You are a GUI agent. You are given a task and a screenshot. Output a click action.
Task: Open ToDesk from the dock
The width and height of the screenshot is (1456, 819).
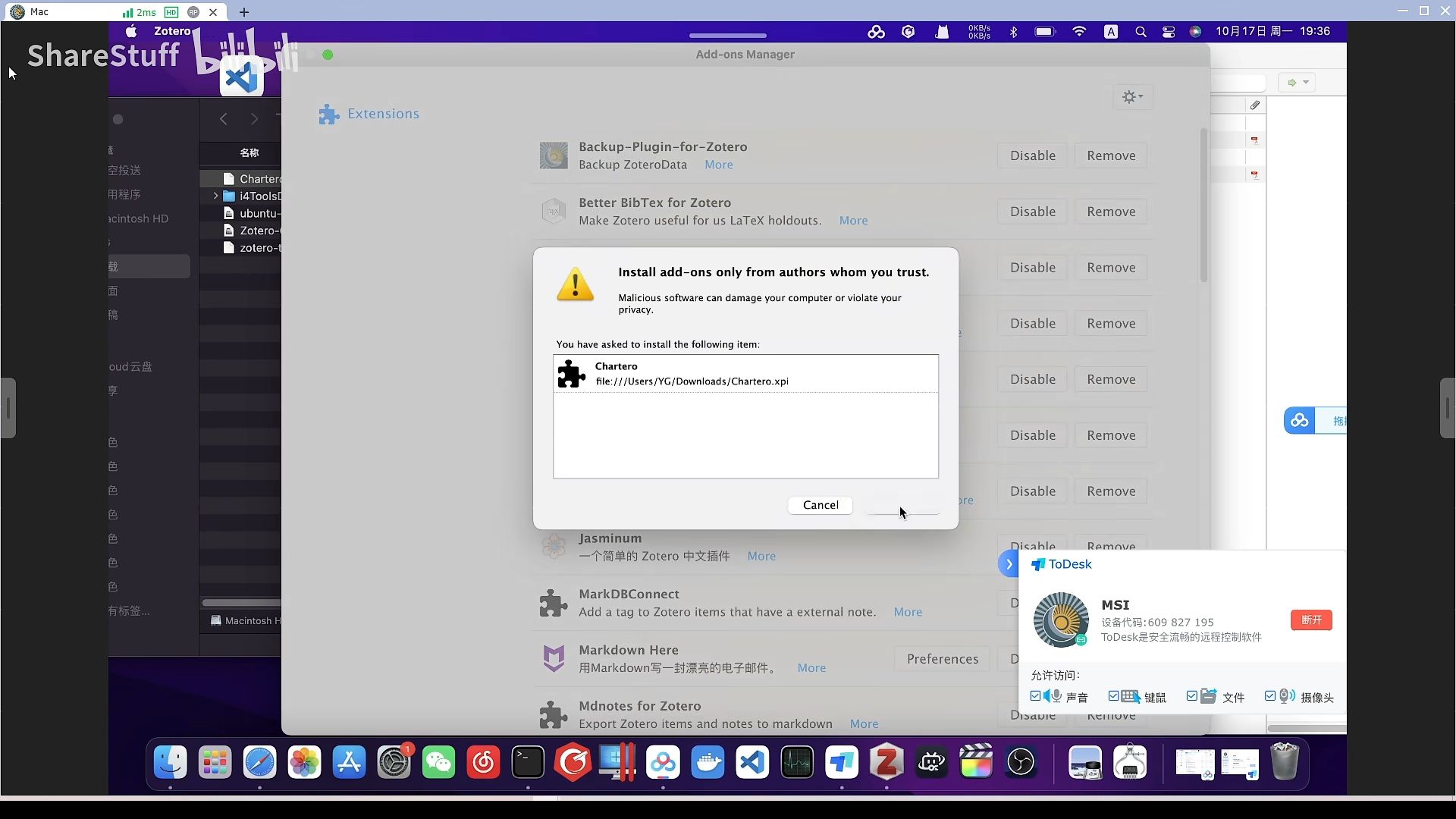coord(842,762)
